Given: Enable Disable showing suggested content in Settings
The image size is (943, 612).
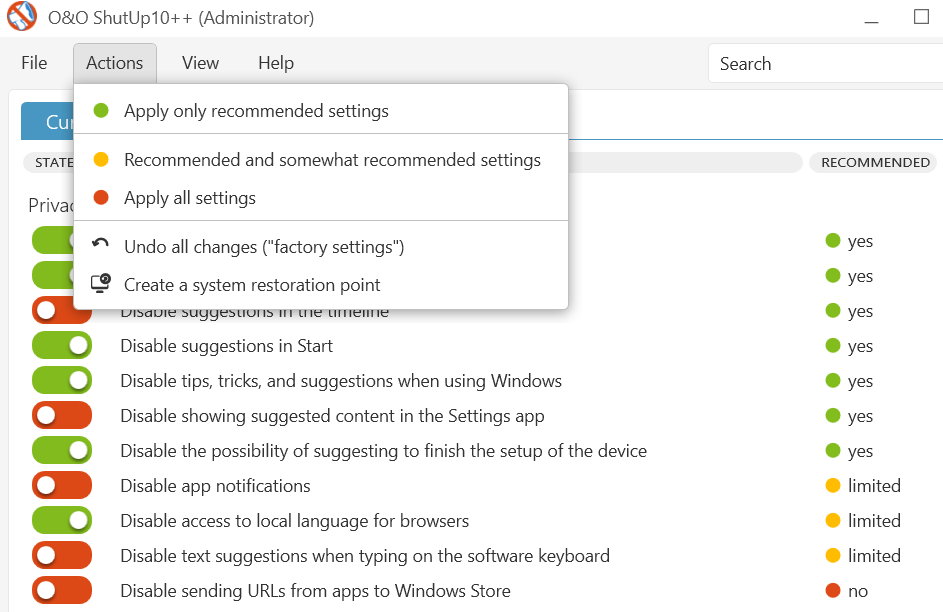Looking at the screenshot, I should pyautogui.click(x=62, y=415).
